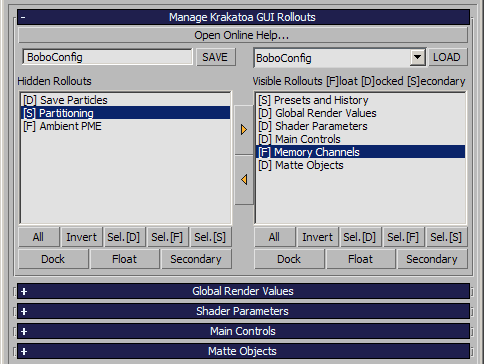Expand the Matte Objects rollout
The height and width of the screenshot is (364, 484).
coord(243,351)
